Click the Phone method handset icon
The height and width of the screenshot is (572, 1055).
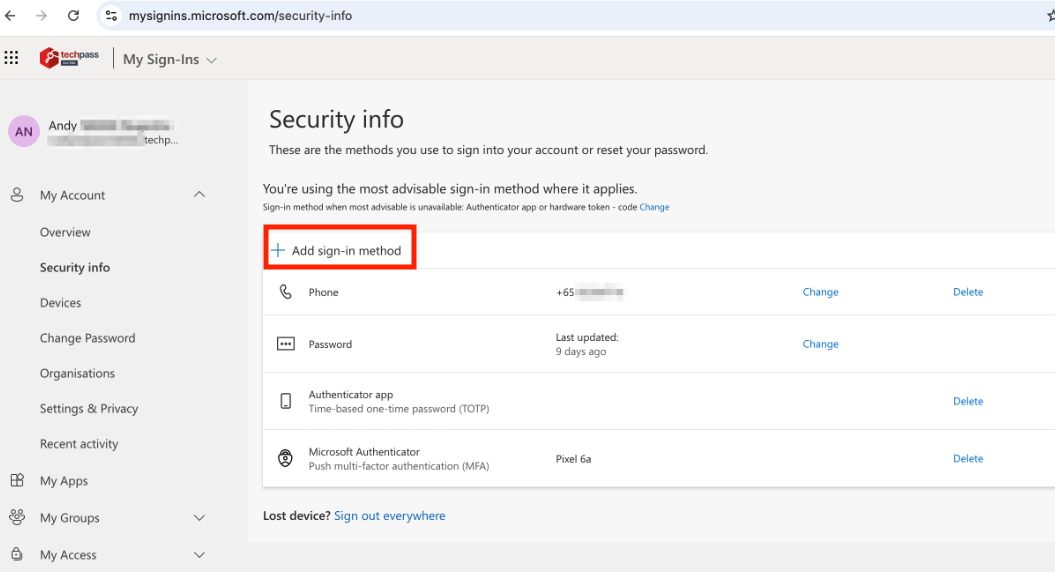tap(286, 292)
